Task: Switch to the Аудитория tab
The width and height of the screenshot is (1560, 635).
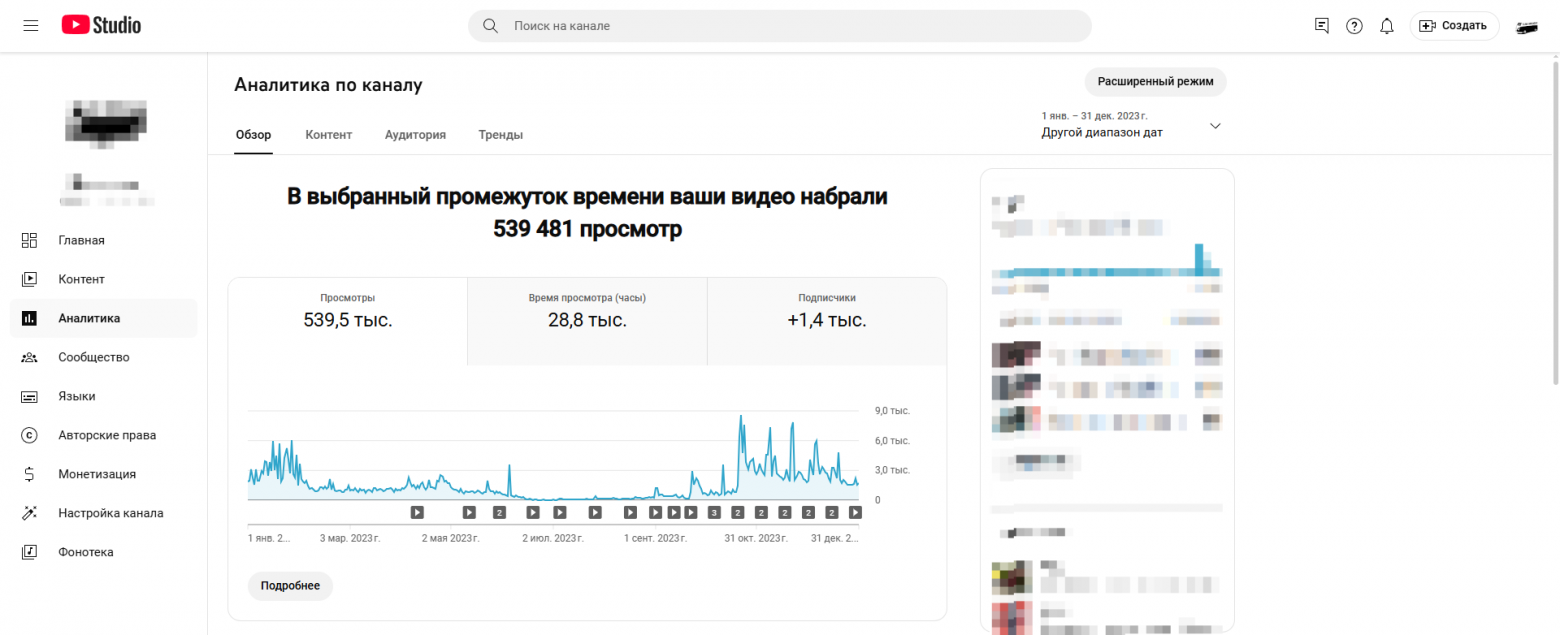Action: click(x=415, y=135)
